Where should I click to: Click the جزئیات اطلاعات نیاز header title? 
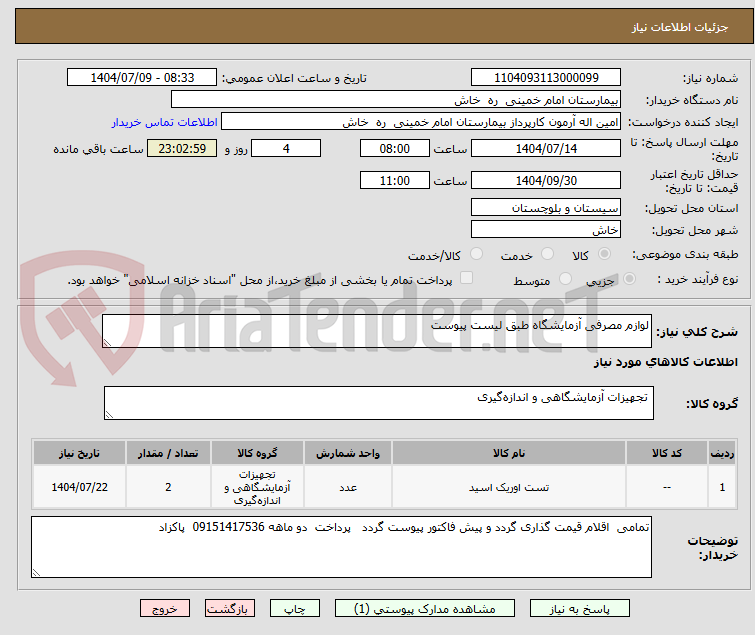click(x=679, y=27)
